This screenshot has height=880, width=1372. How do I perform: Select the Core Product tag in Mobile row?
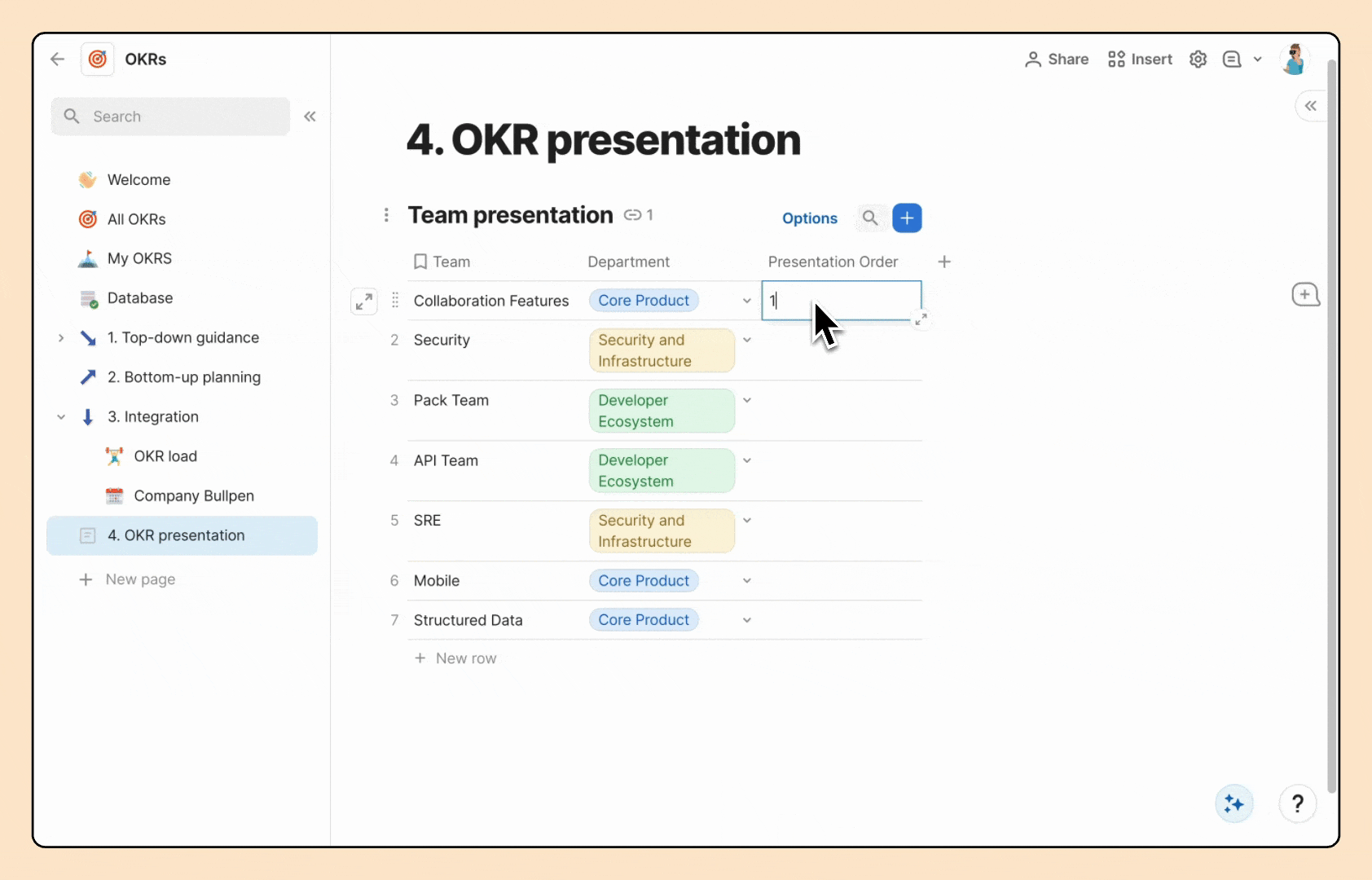(x=644, y=581)
